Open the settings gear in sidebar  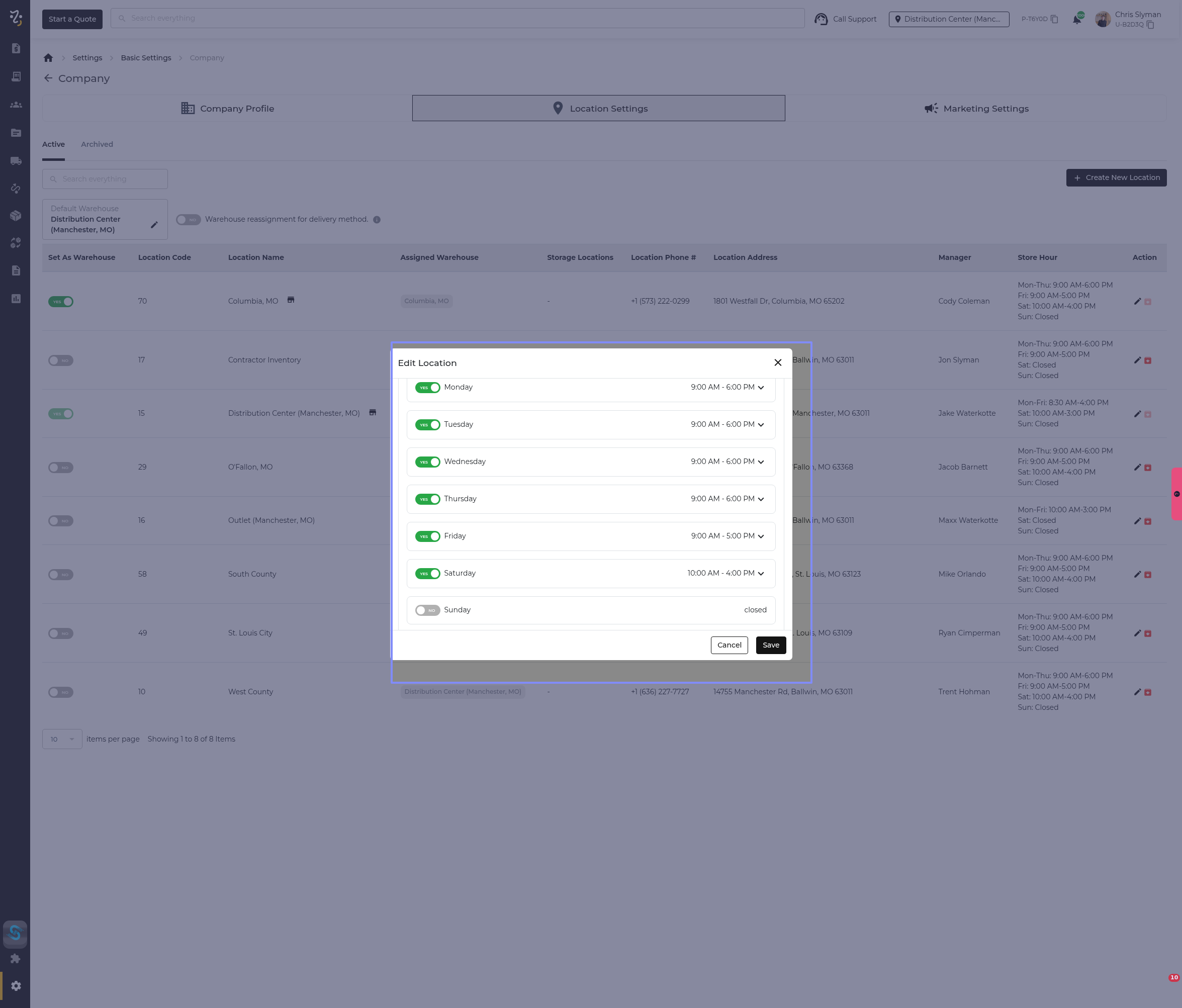pyautogui.click(x=16, y=986)
